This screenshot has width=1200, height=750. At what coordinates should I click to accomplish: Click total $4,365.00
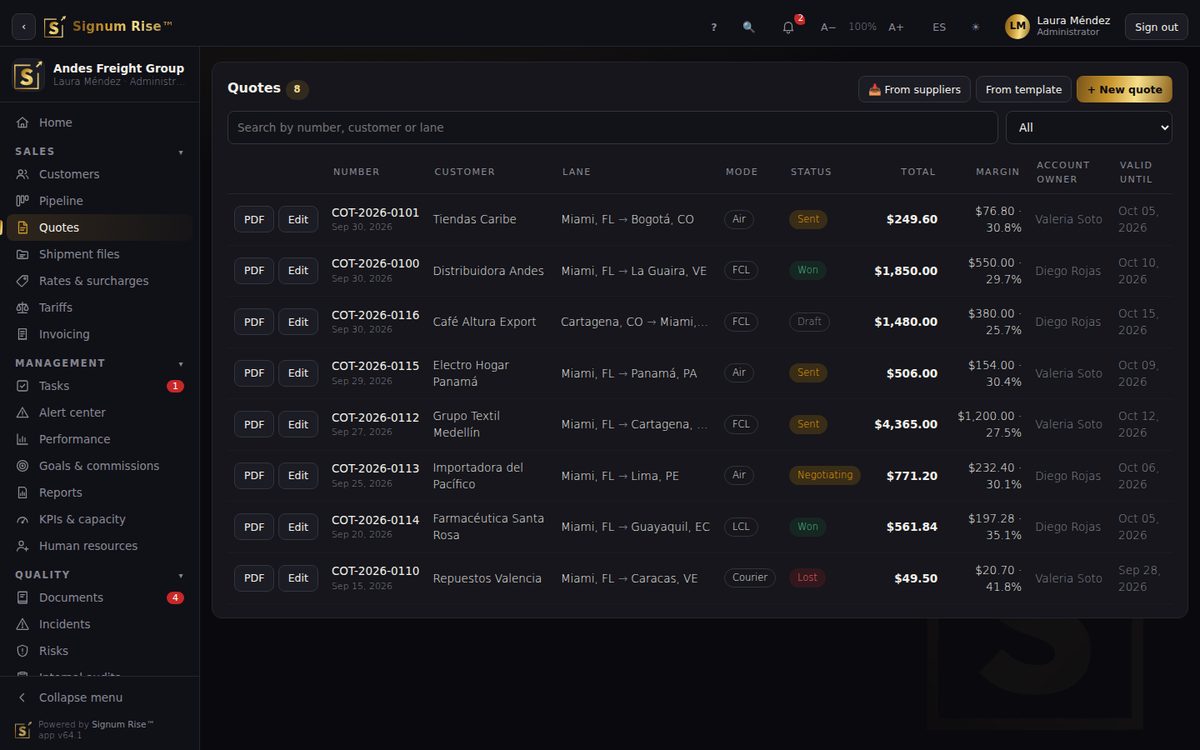(906, 424)
